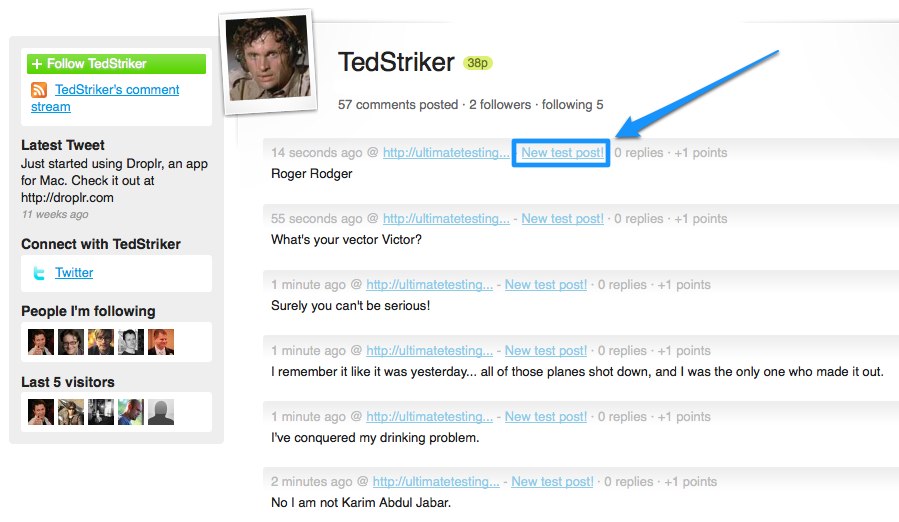
Task: Click New test post link above drinking problem comment
Action: pyautogui.click(x=545, y=417)
